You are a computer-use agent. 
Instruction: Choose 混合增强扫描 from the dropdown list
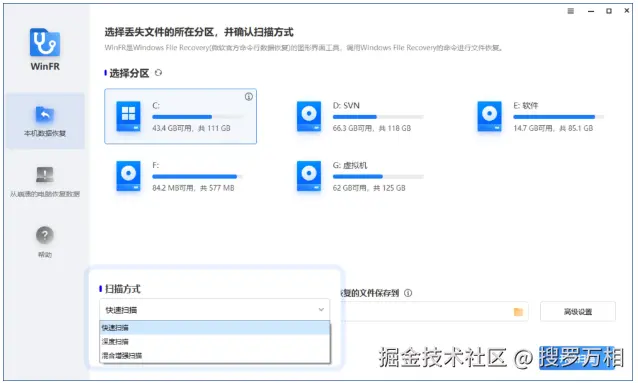tap(215, 356)
